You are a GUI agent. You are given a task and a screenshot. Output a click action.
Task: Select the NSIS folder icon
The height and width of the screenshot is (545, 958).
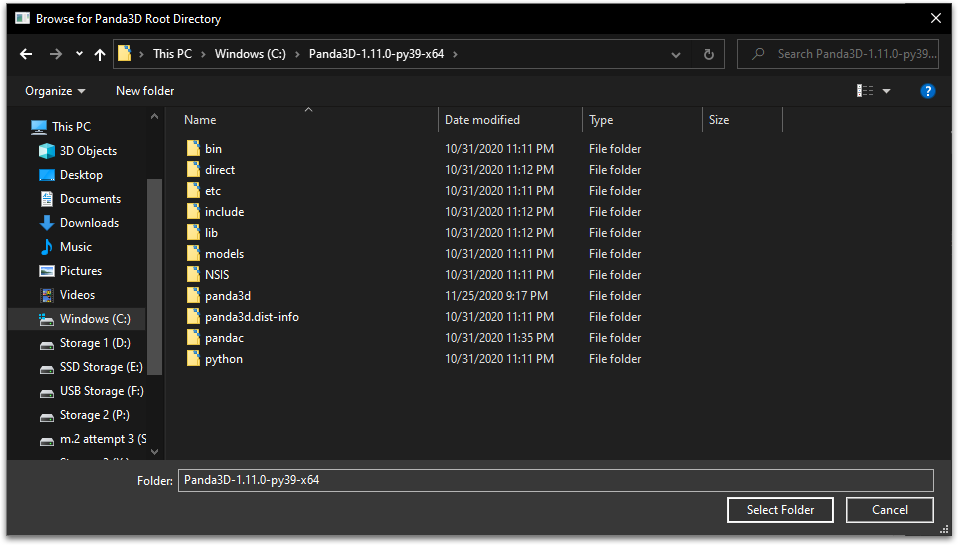point(193,274)
